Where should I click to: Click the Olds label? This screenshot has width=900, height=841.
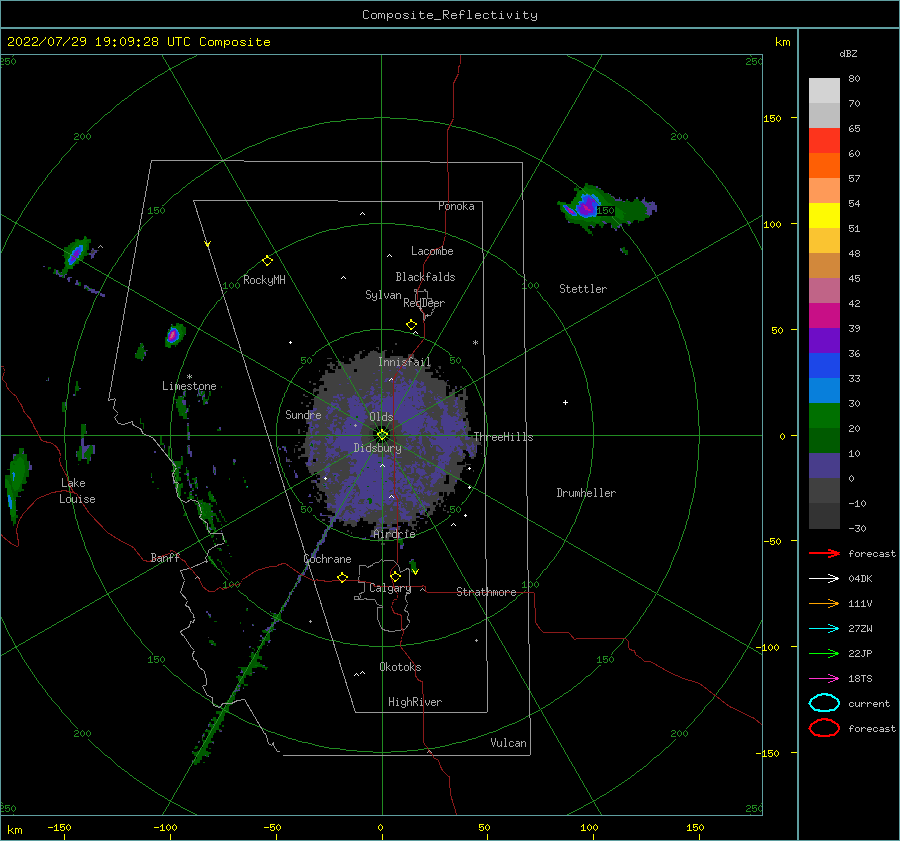381,417
